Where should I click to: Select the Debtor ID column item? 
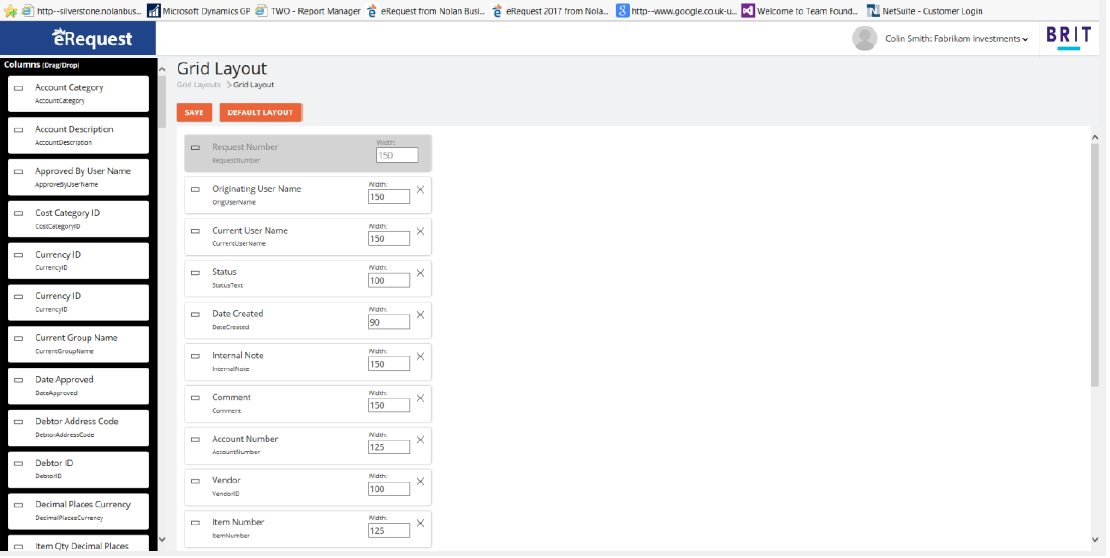78,468
